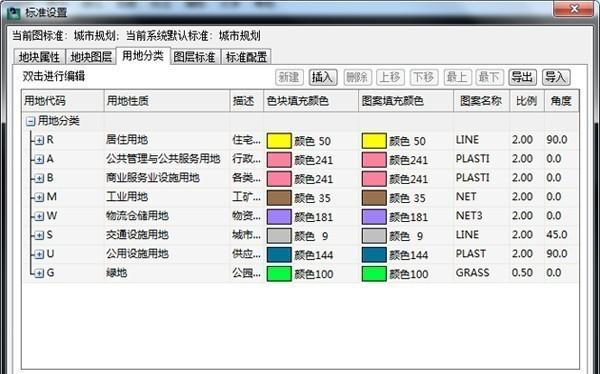The image size is (600, 374).
Task: Pick the yellow block fill swatch for 居住用地
Action: pyautogui.click(x=279, y=141)
